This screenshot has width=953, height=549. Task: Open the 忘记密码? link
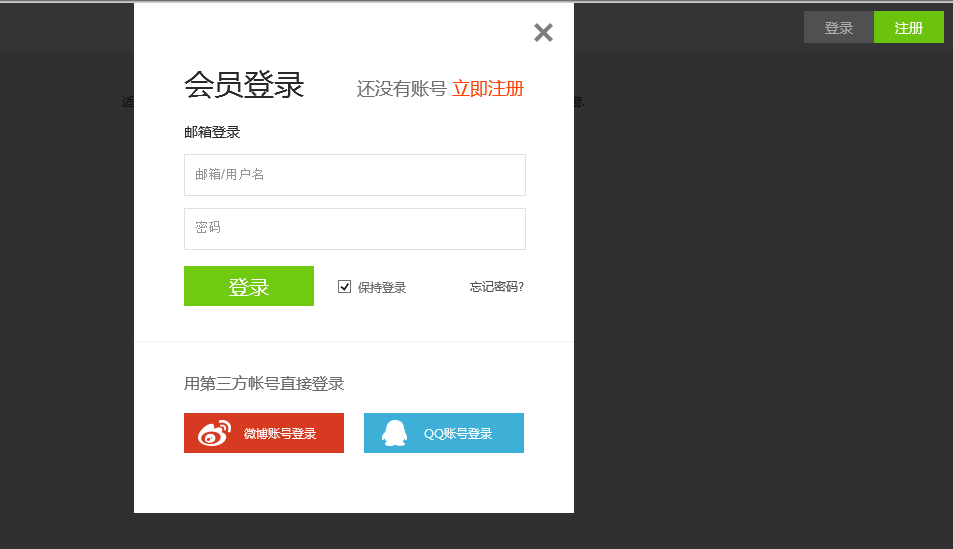[x=497, y=286]
